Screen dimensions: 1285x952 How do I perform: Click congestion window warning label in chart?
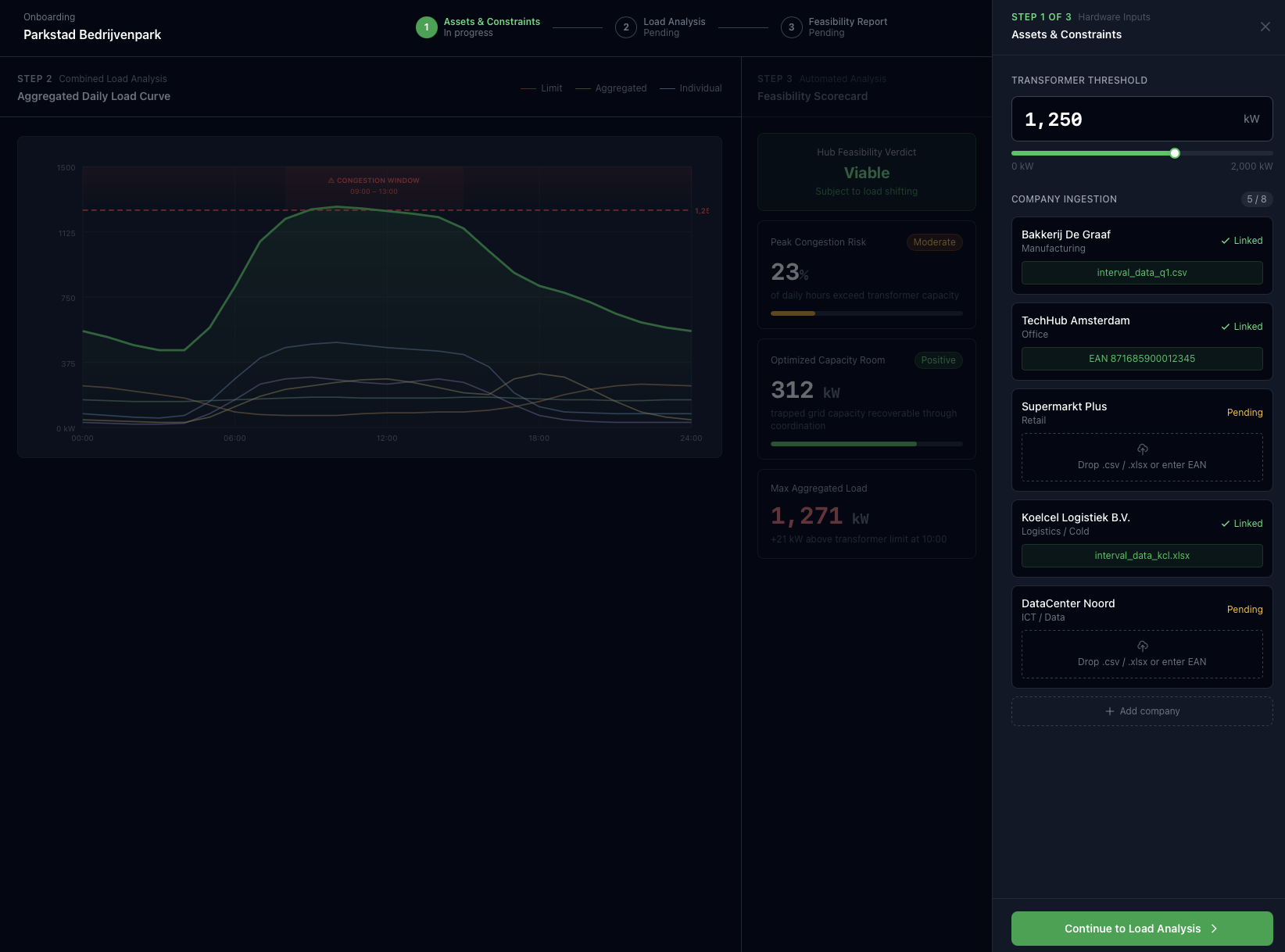[x=374, y=181]
